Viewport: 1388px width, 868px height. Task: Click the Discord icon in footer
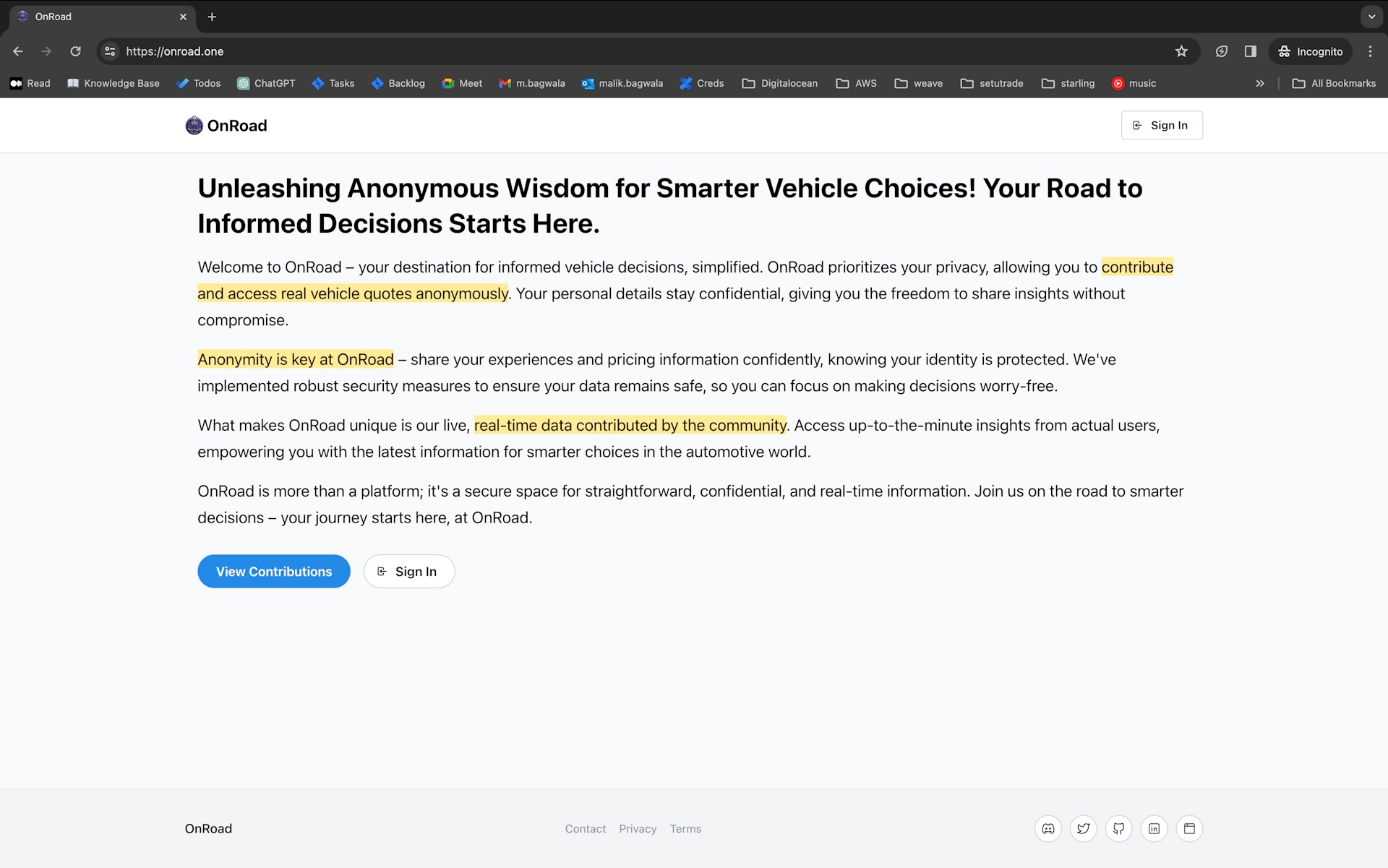tap(1048, 828)
